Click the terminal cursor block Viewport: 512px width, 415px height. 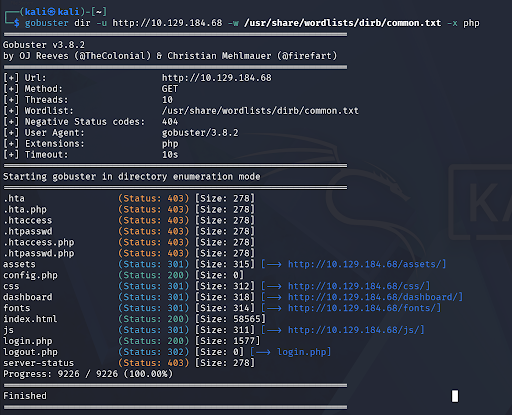pyautogui.click(x=455, y=396)
